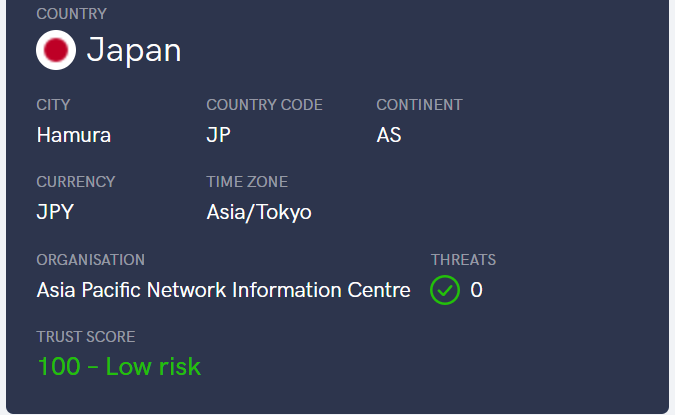Click the CURRENCY label
The width and height of the screenshot is (675, 415).
pyautogui.click(x=76, y=182)
